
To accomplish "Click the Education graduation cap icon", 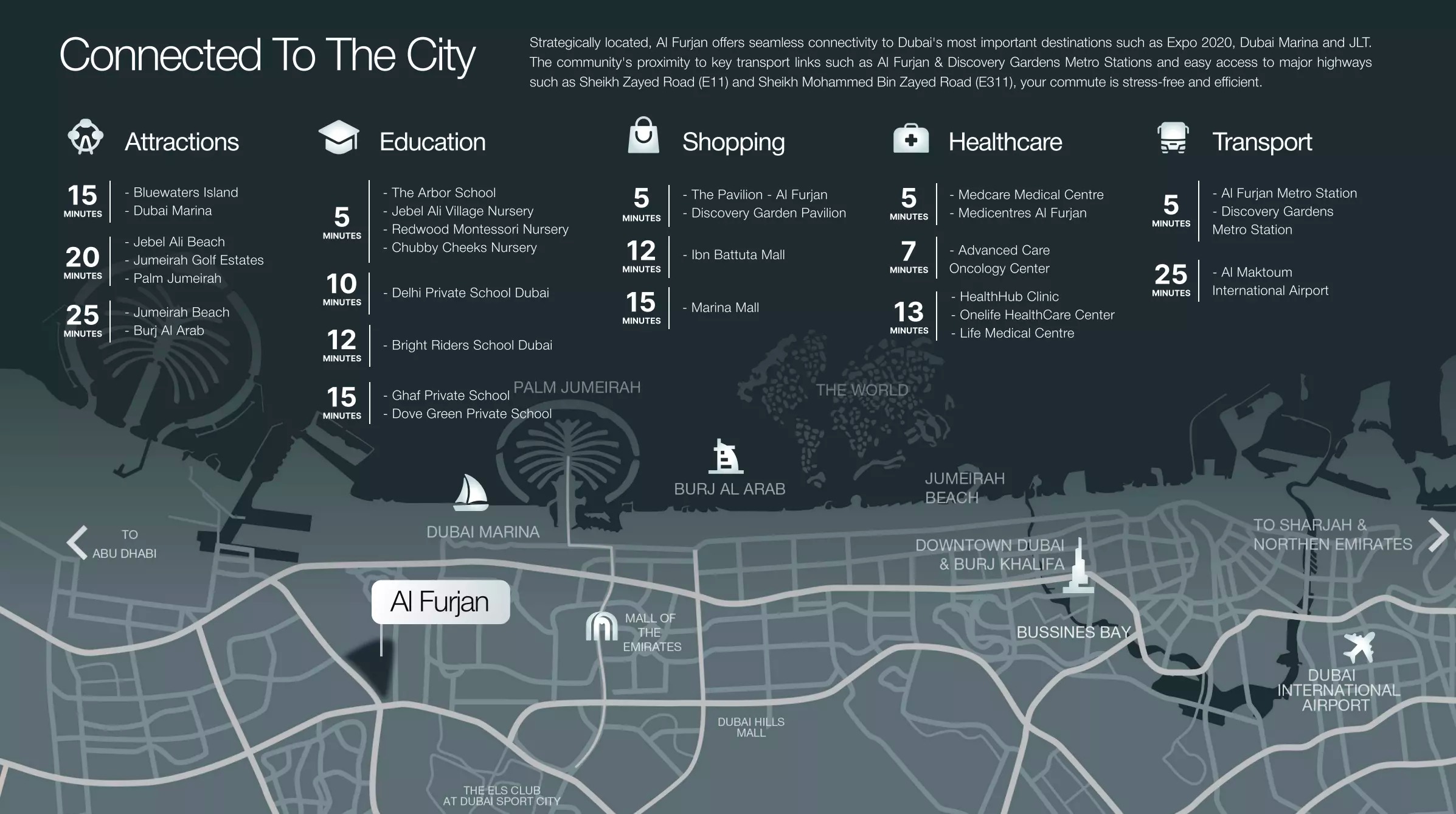I will tap(339, 137).
